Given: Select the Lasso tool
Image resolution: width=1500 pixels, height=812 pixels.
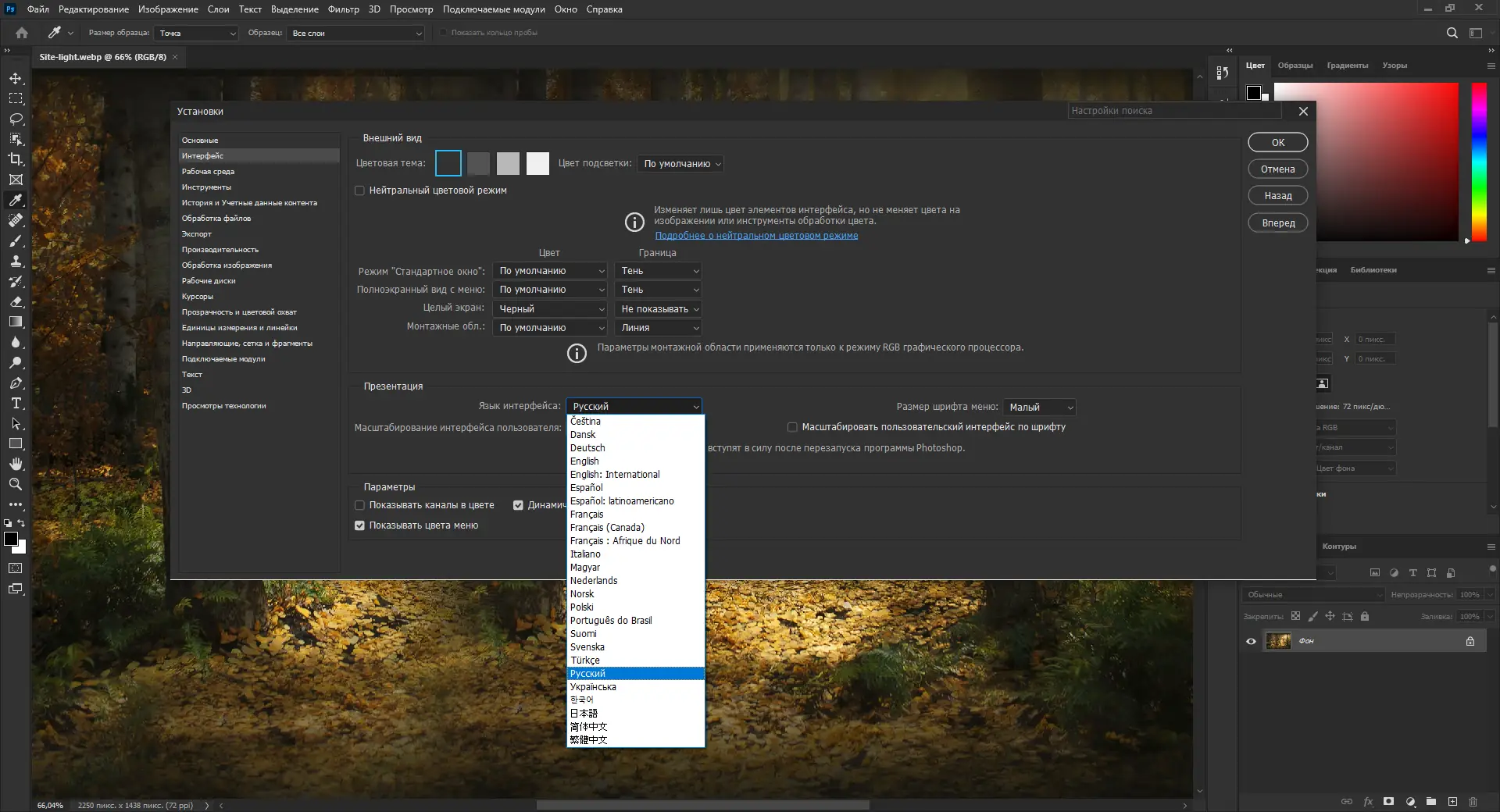Looking at the screenshot, I should [x=16, y=119].
